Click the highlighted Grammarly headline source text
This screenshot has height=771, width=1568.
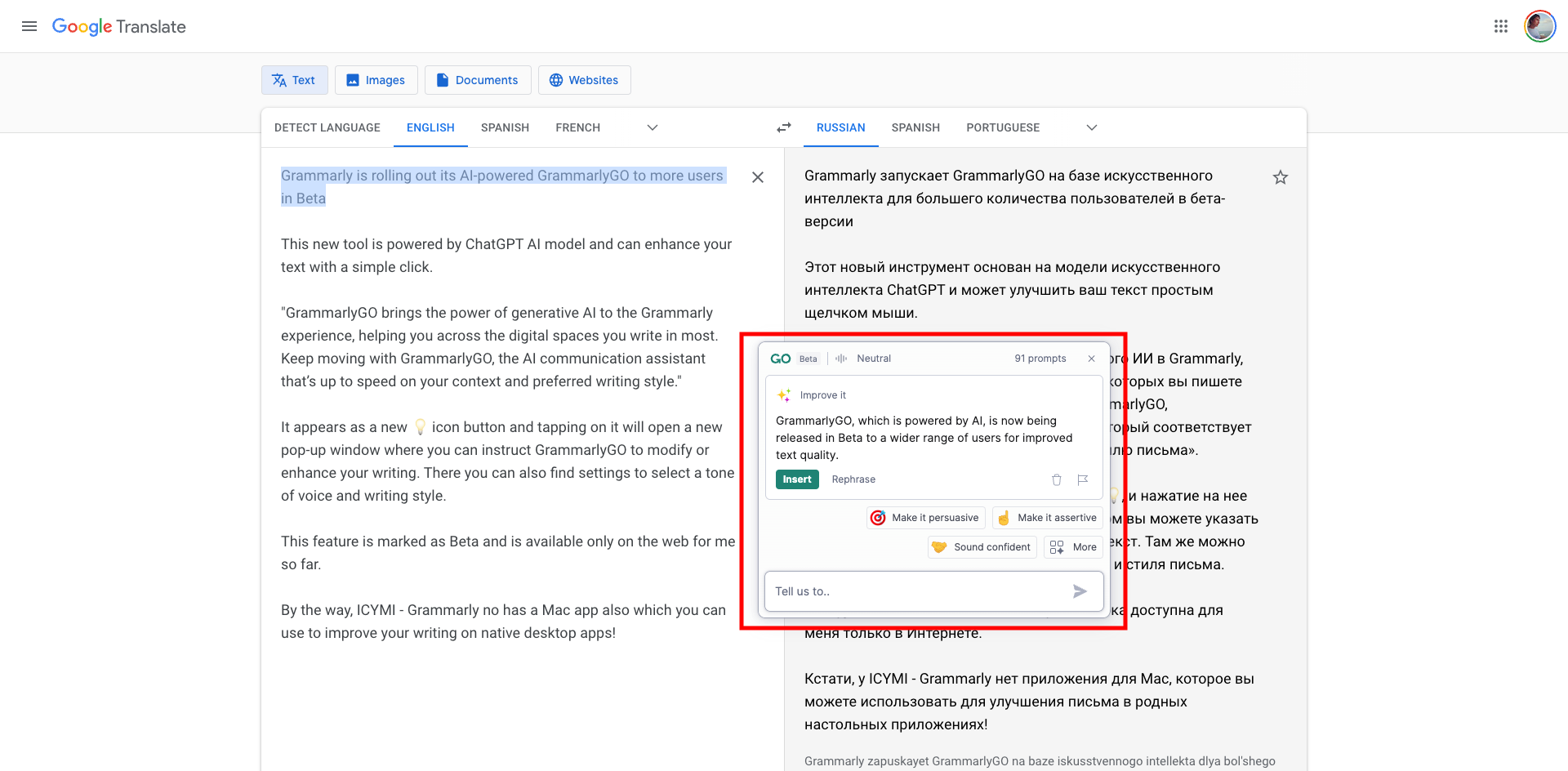(x=502, y=187)
